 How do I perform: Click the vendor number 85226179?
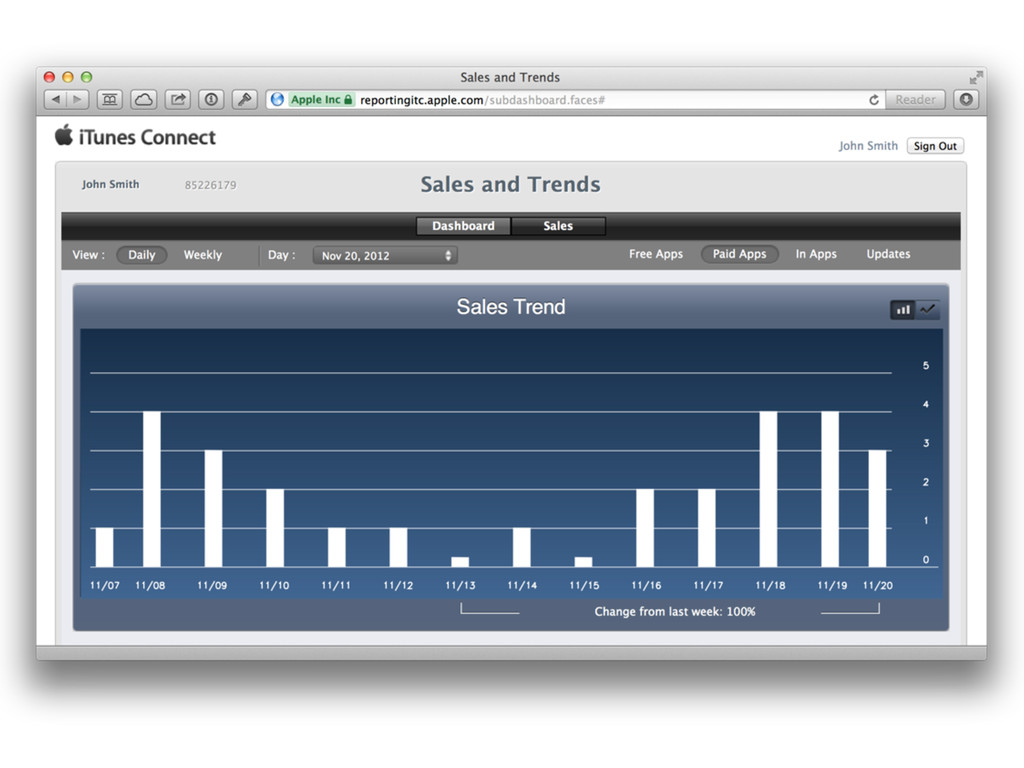210,185
